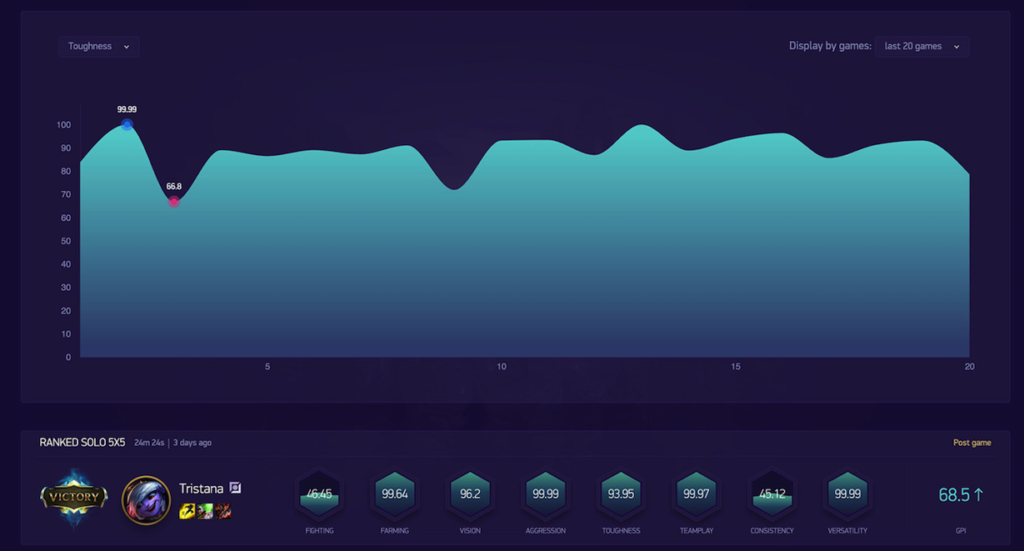1024x551 pixels.
Task: Click the Victory emblem badge
Action: [x=75, y=497]
